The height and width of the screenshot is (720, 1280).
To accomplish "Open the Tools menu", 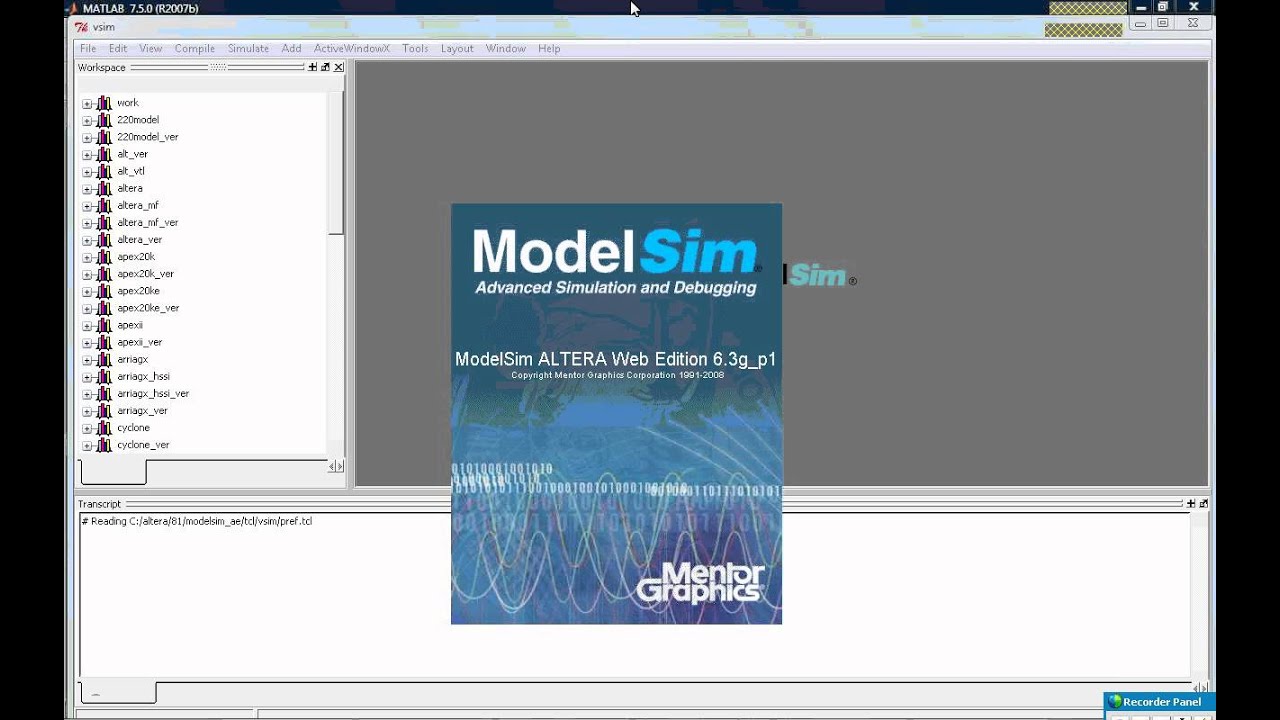I will coord(415,48).
